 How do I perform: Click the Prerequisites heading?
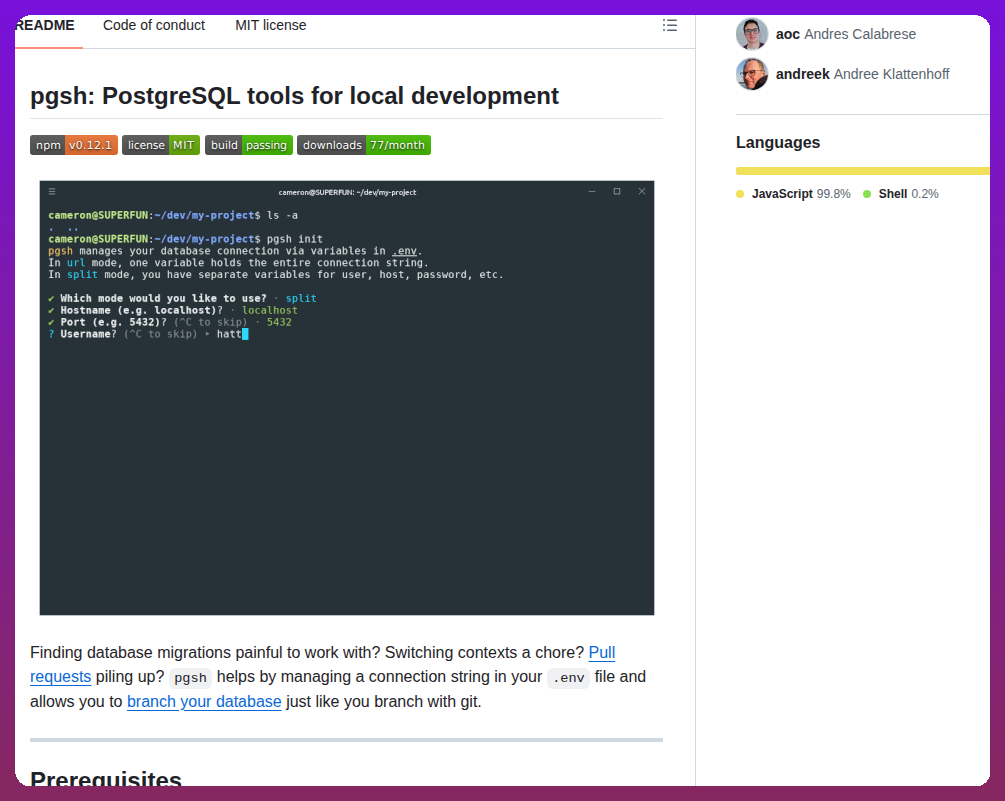[x=106, y=779]
